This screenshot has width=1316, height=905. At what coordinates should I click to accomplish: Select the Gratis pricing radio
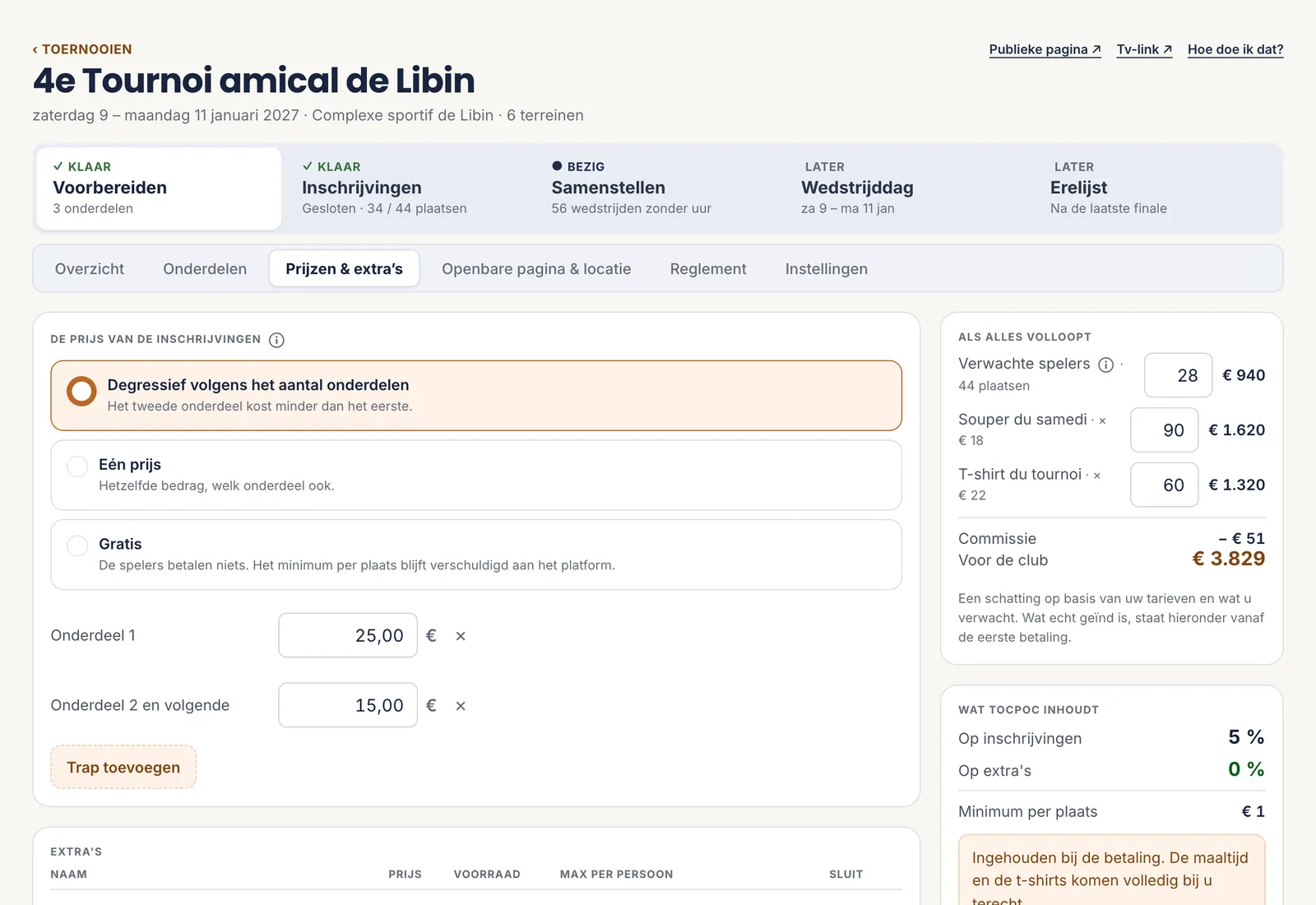(x=476, y=555)
